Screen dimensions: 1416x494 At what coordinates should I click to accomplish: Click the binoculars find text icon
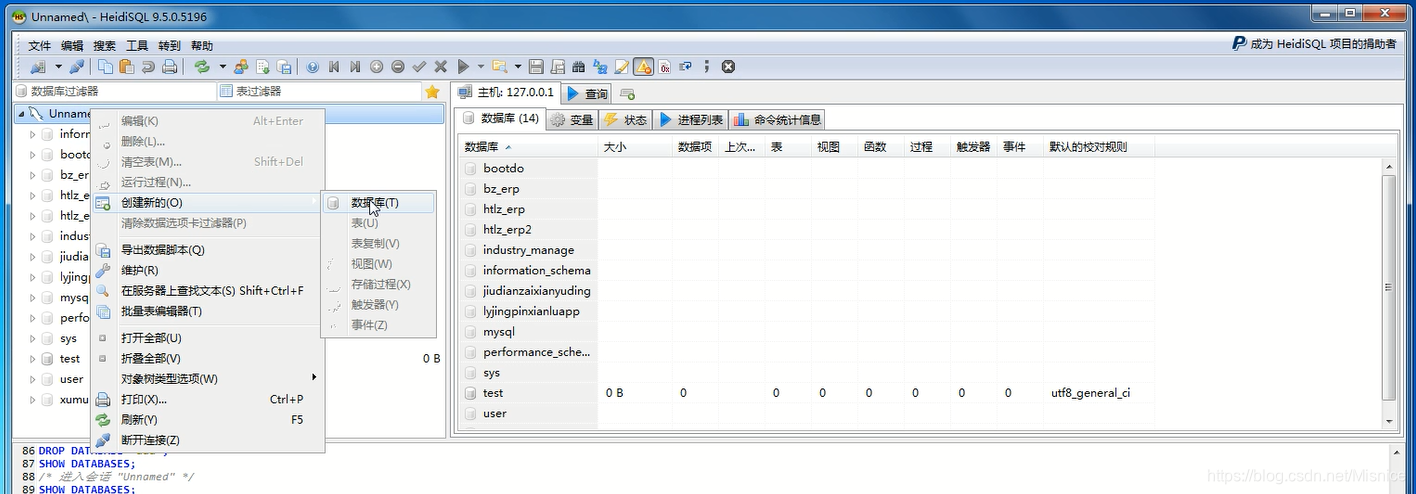tap(578, 67)
